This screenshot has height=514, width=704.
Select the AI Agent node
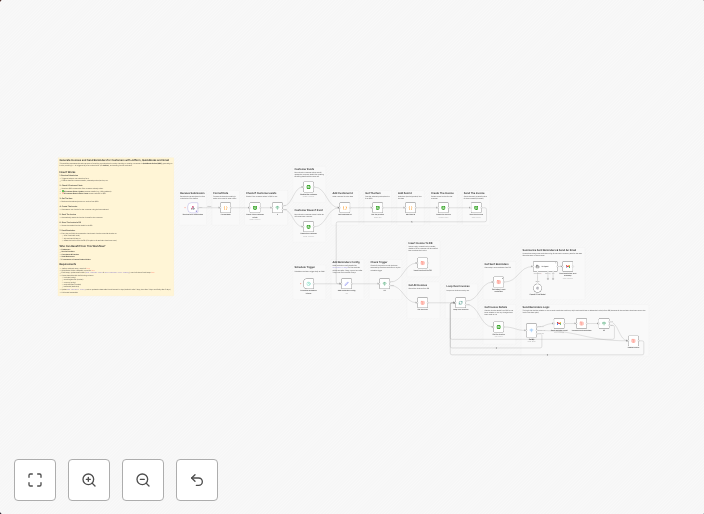(546, 267)
